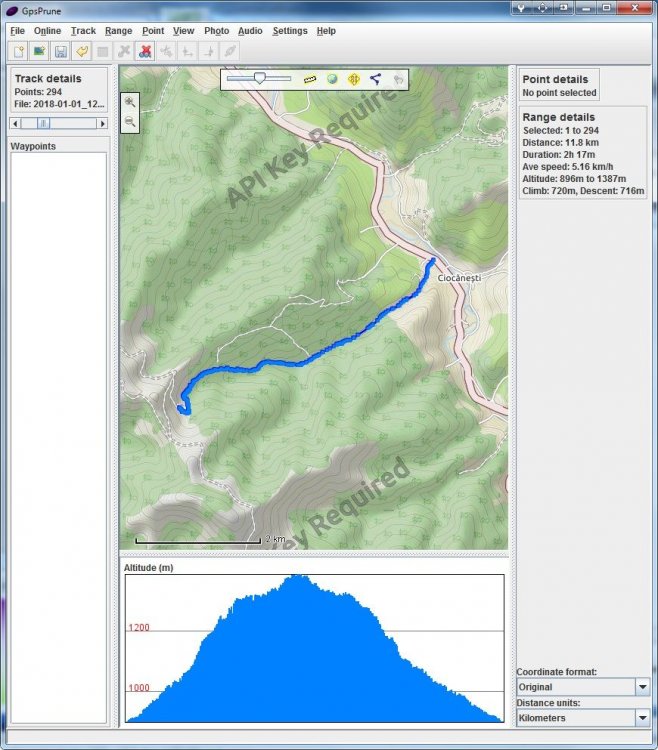This screenshot has height=750, width=658.
Task: Open the Help menu
Action: point(326,31)
